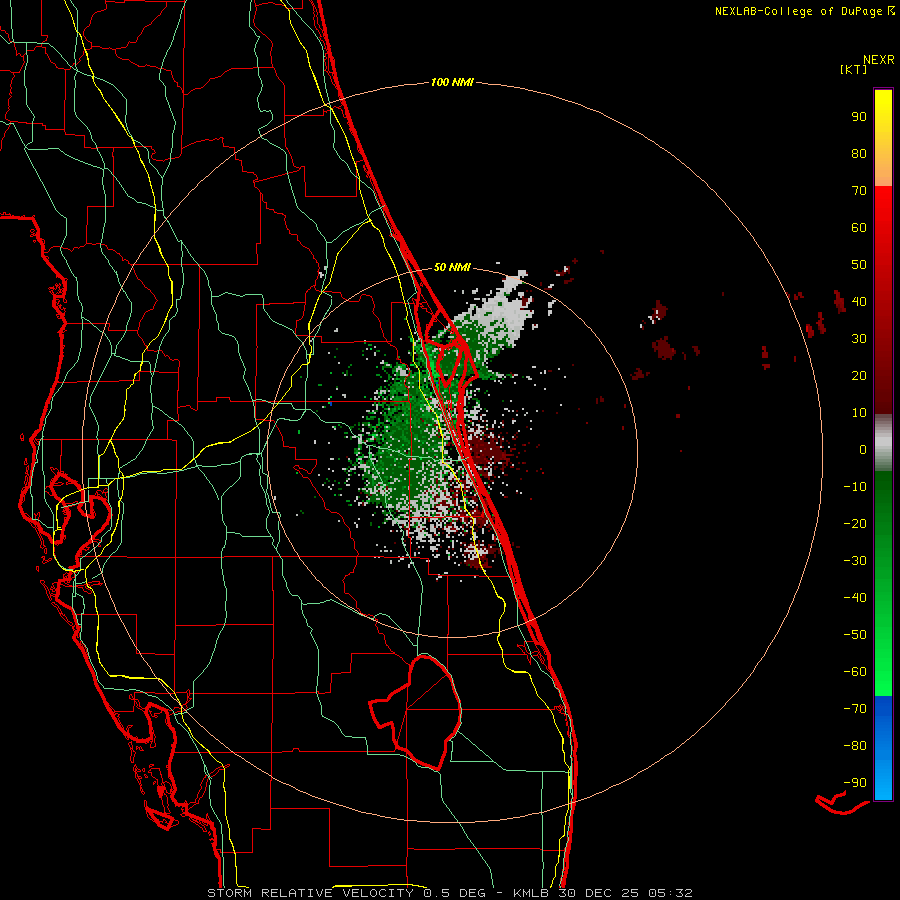Click the 0.5 DEG elevation text
The image size is (900, 900).
pos(455,893)
